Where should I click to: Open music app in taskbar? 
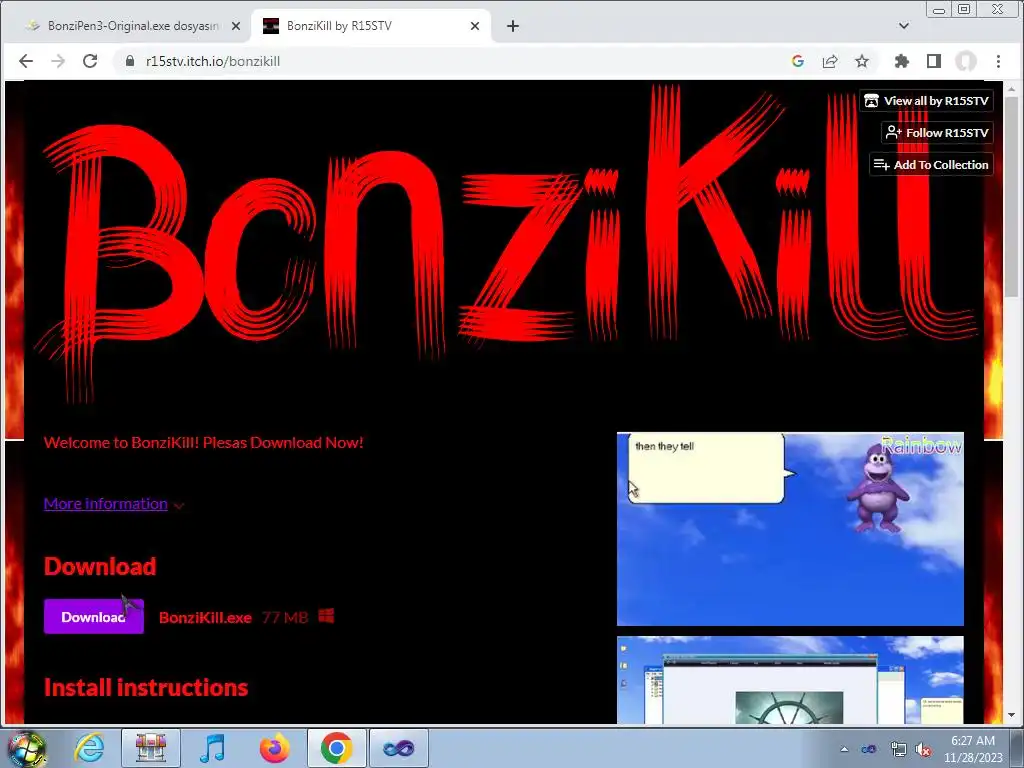212,748
